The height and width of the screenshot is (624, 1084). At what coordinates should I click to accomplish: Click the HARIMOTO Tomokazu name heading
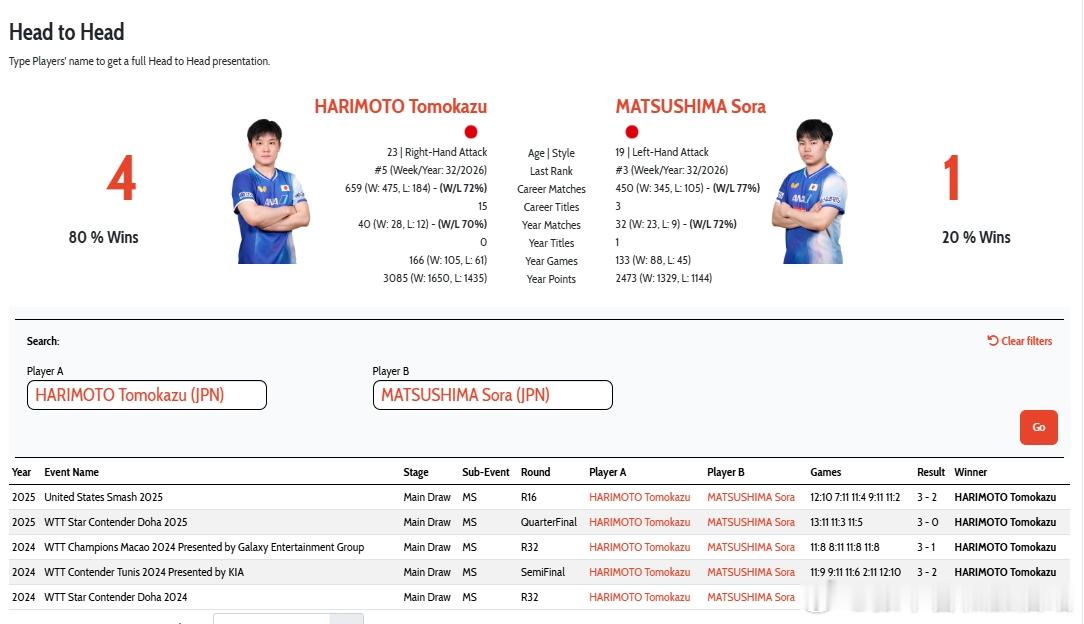click(400, 106)
